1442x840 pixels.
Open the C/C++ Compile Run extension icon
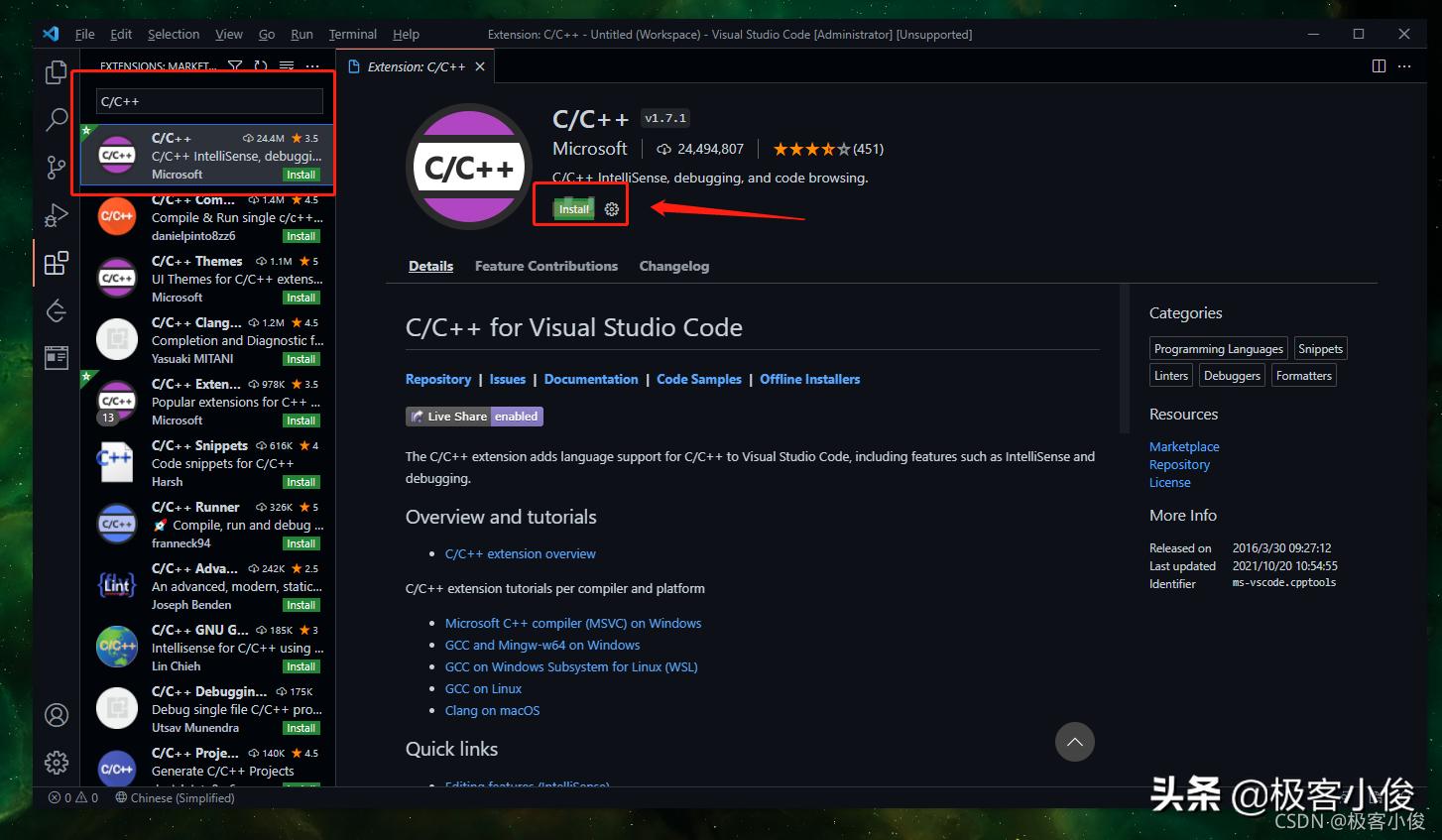(x=117, y=217)
